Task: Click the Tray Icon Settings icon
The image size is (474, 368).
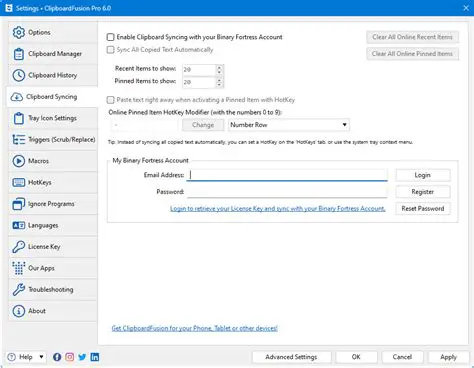Action: [x=19, y=118]
